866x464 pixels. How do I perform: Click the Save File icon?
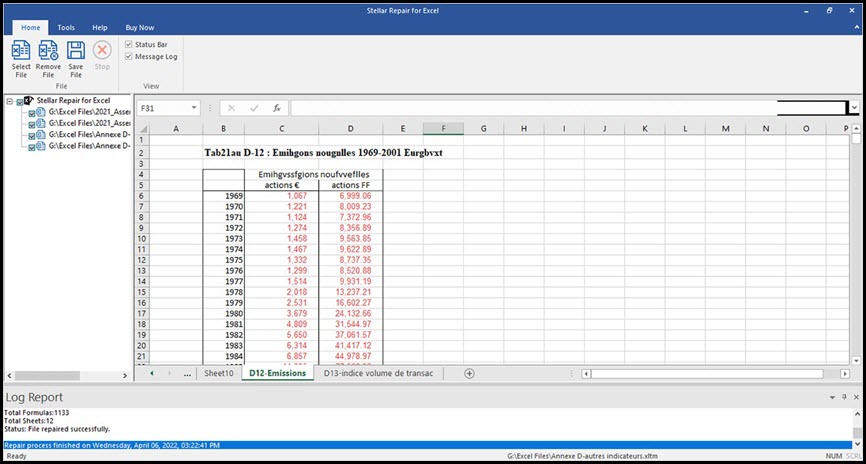point(76,50)
